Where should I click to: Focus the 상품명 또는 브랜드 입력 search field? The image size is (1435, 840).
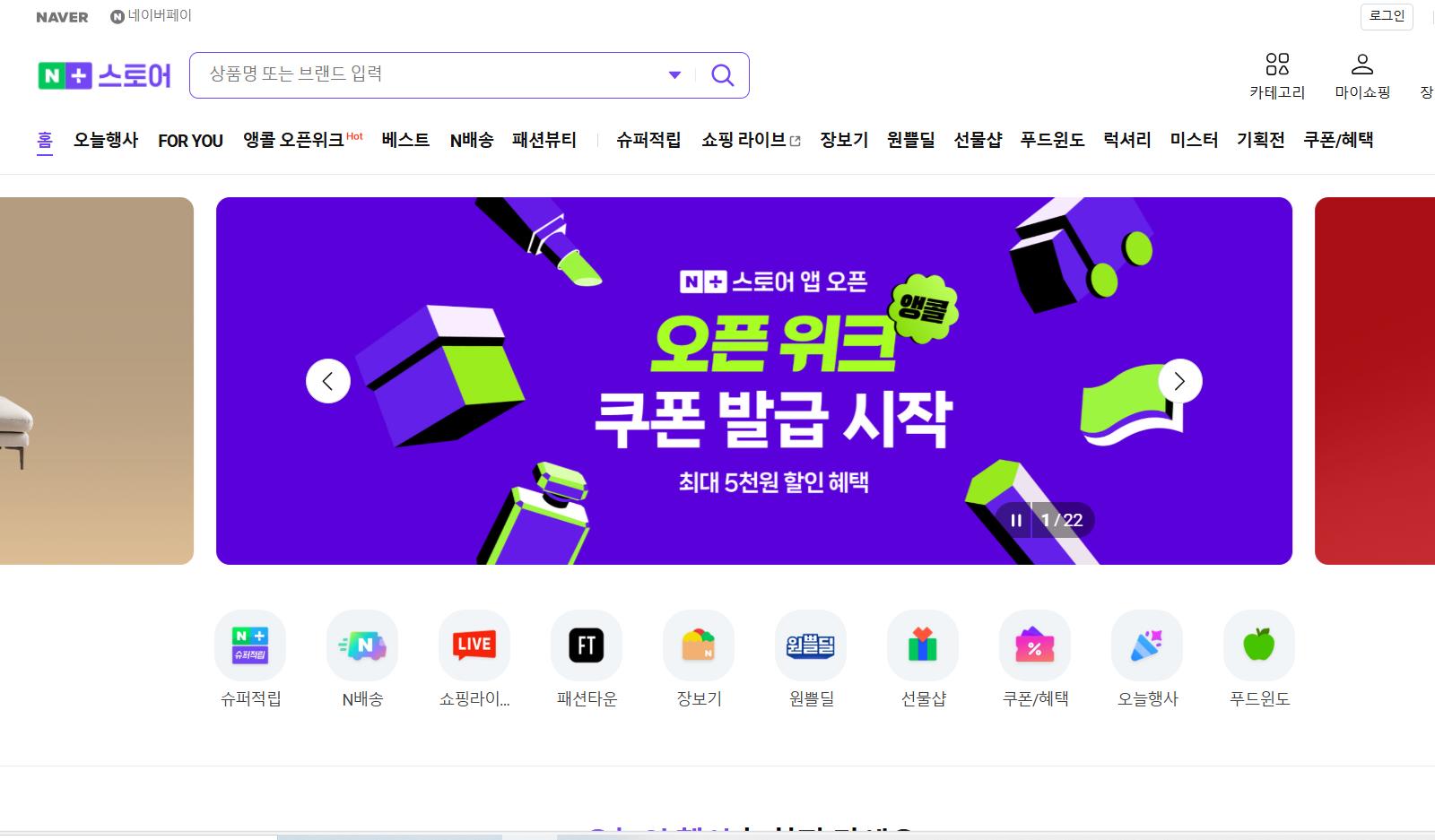click(x=430, y=74)
